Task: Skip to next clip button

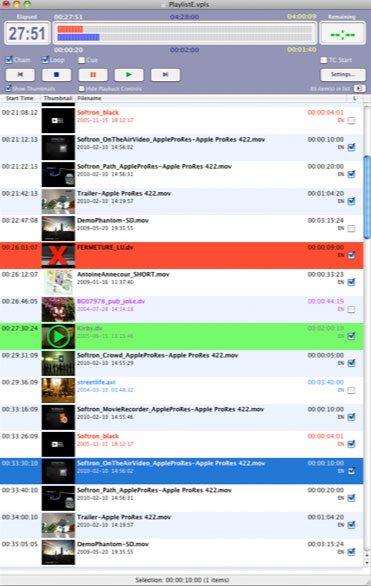Action: point(165,75)
